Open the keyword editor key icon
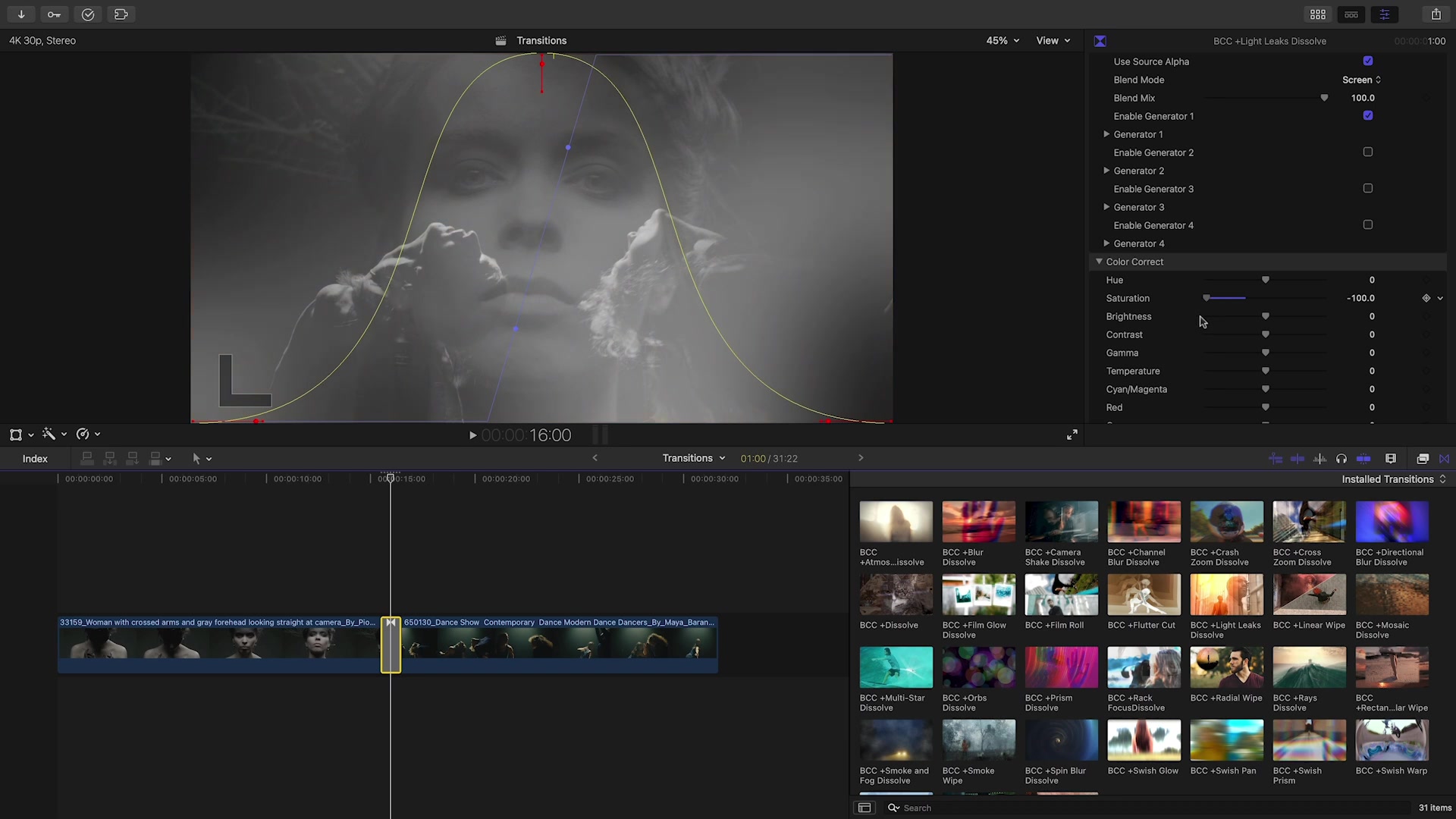The height and width of the screenshot is (819, 1456). click(54, 14)
